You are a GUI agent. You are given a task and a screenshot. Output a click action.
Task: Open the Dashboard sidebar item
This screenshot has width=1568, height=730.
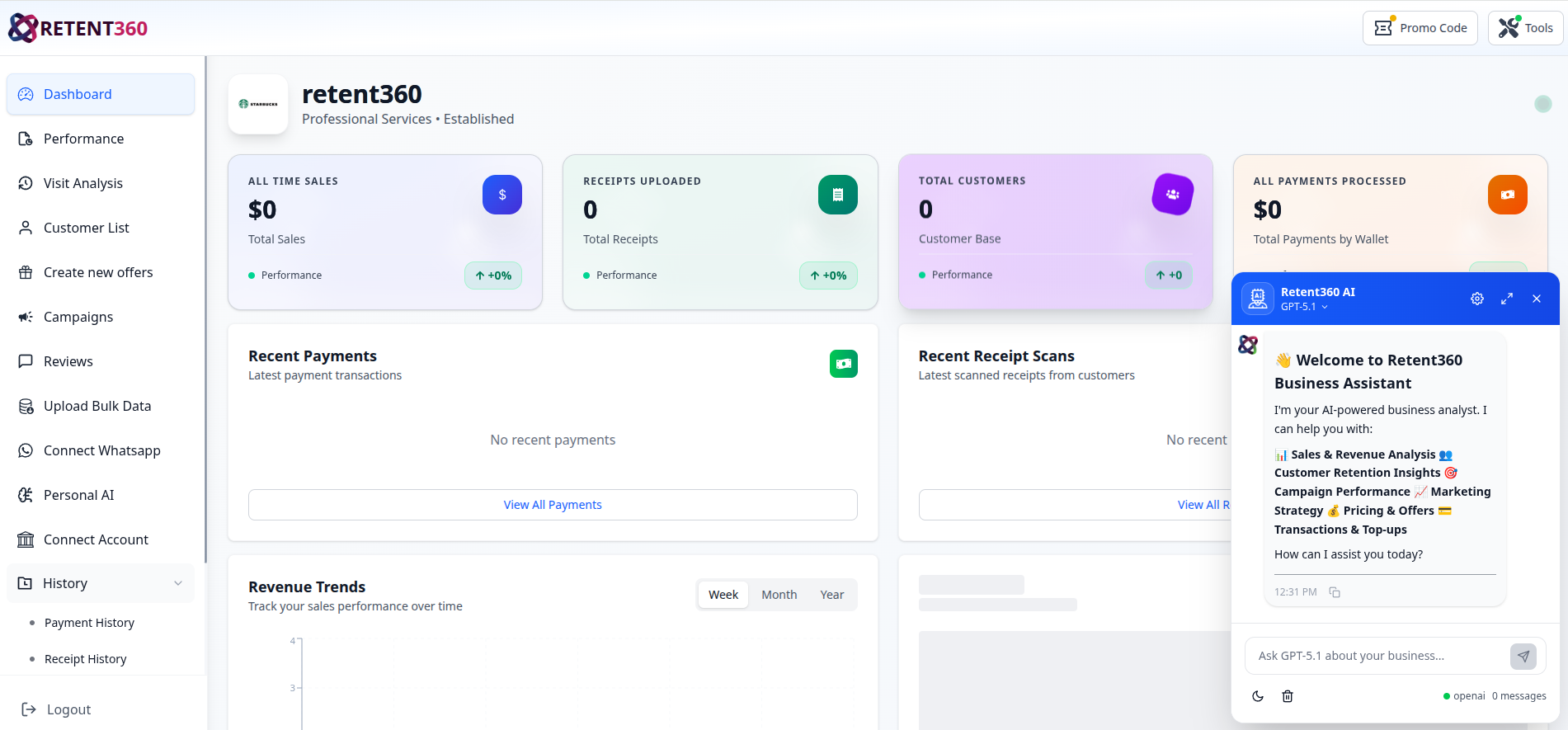coord(101,94)
